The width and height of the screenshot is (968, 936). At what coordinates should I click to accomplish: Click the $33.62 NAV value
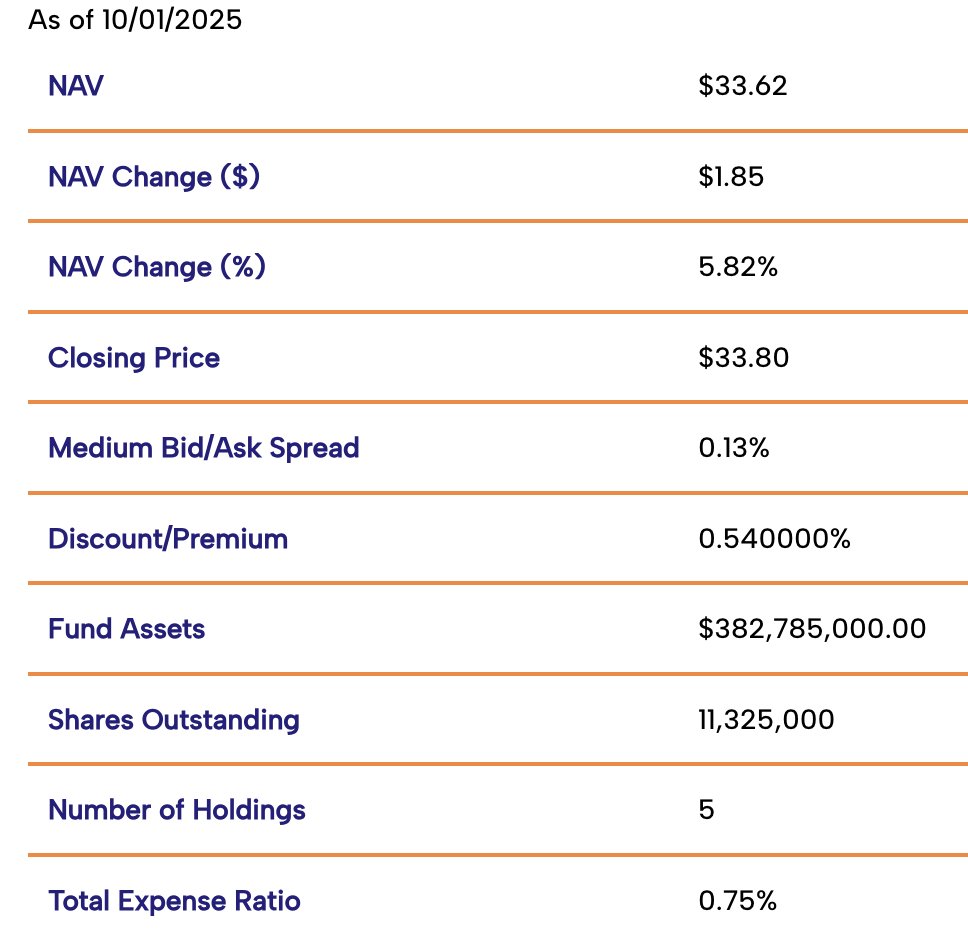pos(743,86)
